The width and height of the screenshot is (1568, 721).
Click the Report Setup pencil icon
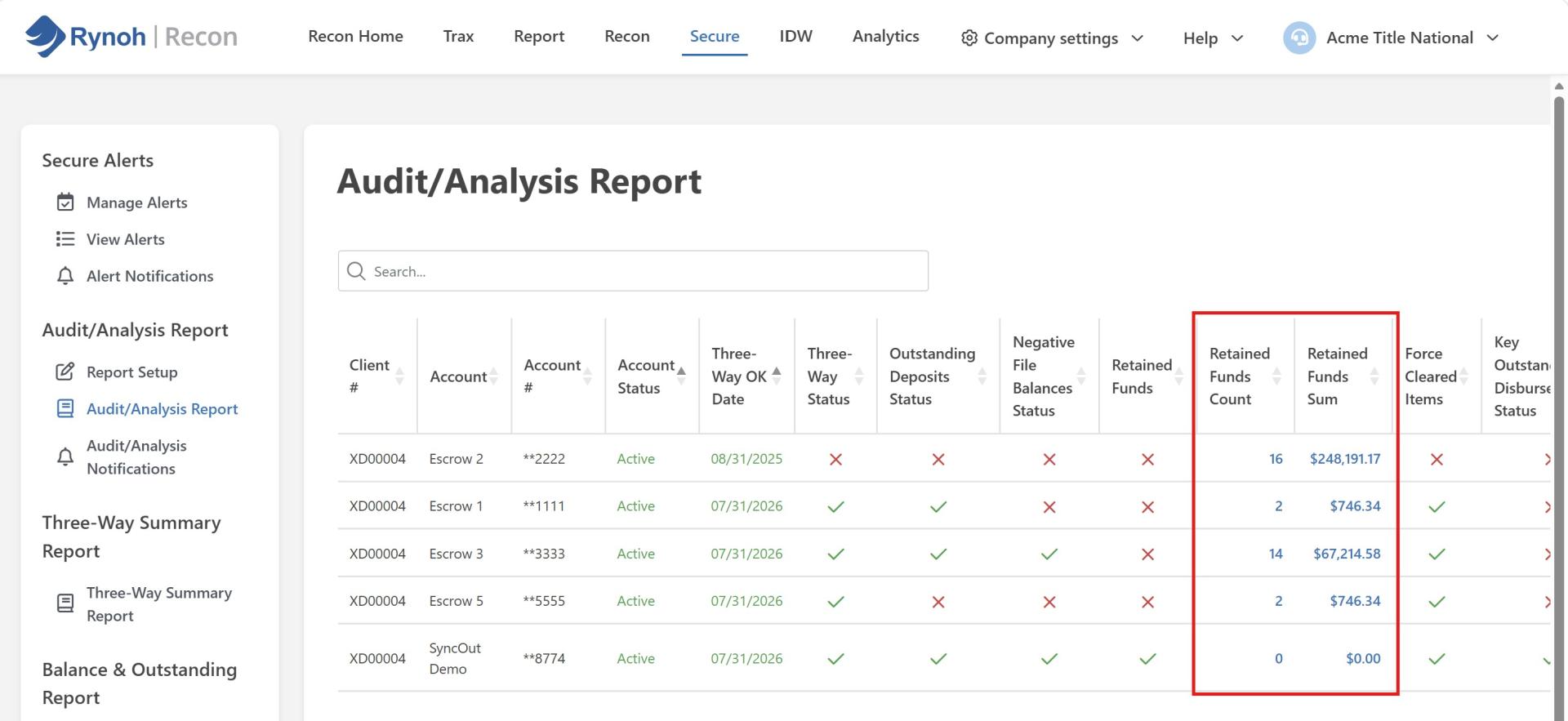[x=65, y=372]
